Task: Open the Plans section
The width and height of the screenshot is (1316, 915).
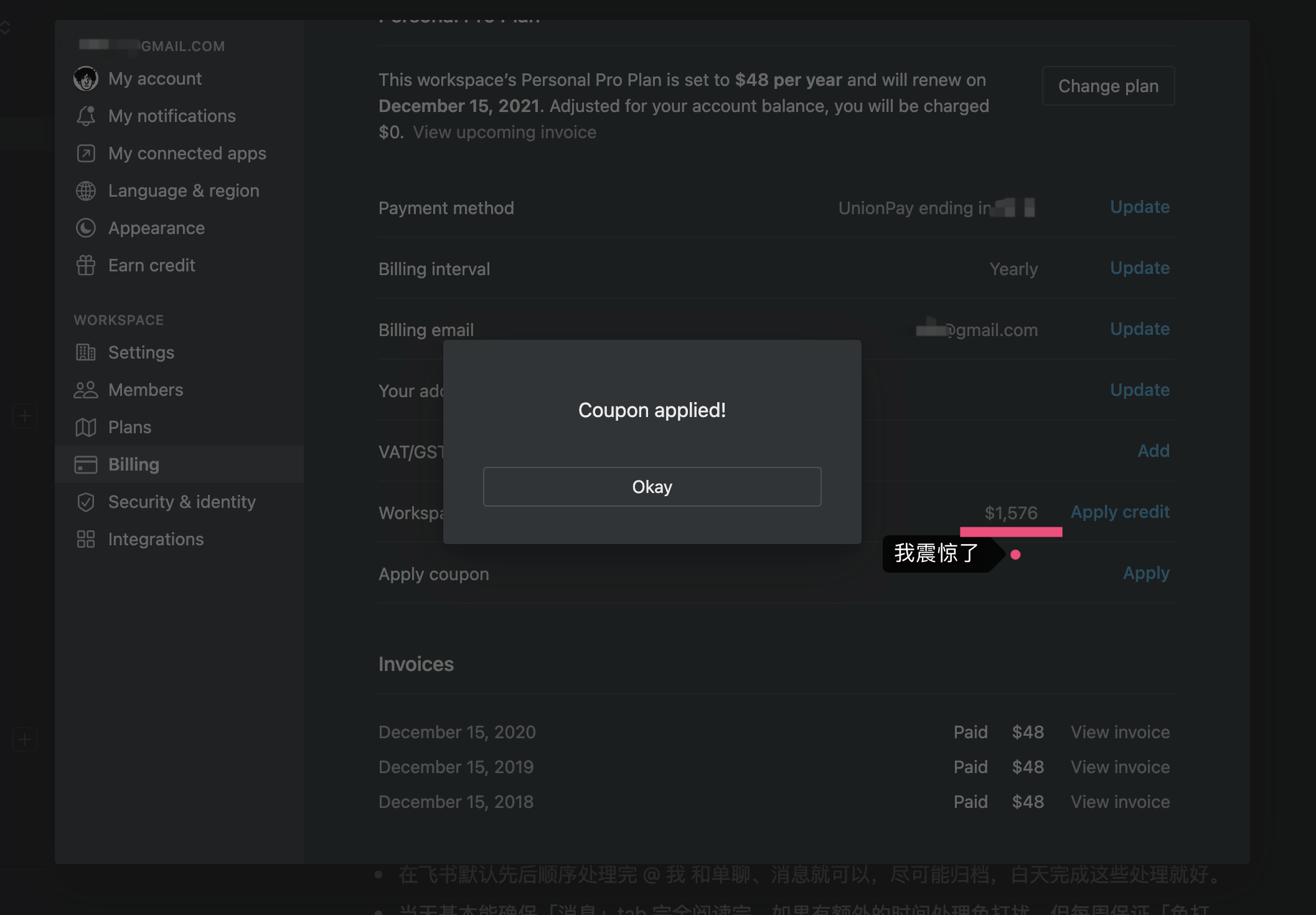Action: [129, 428]
